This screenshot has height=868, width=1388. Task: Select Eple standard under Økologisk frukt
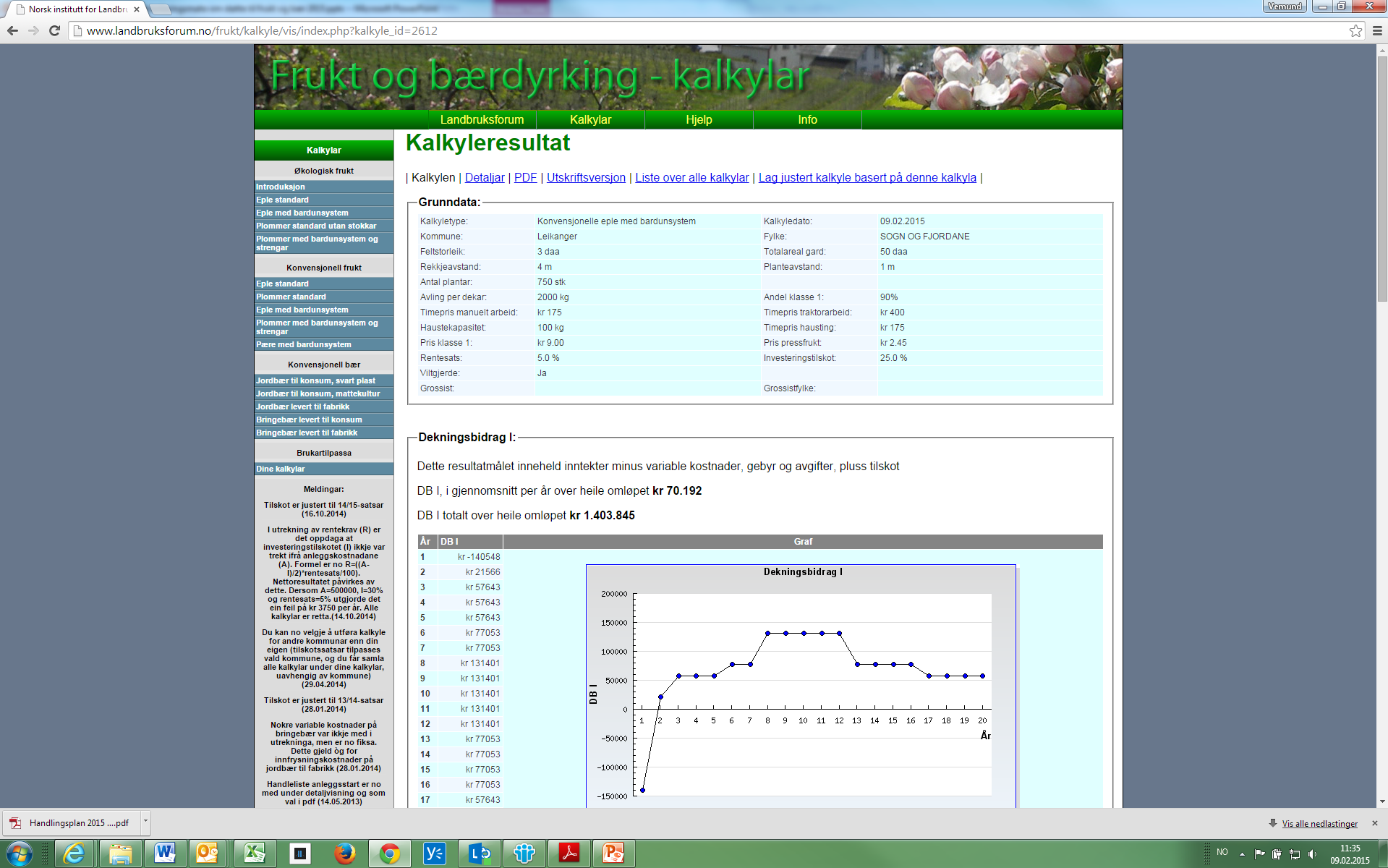[324, 200]
